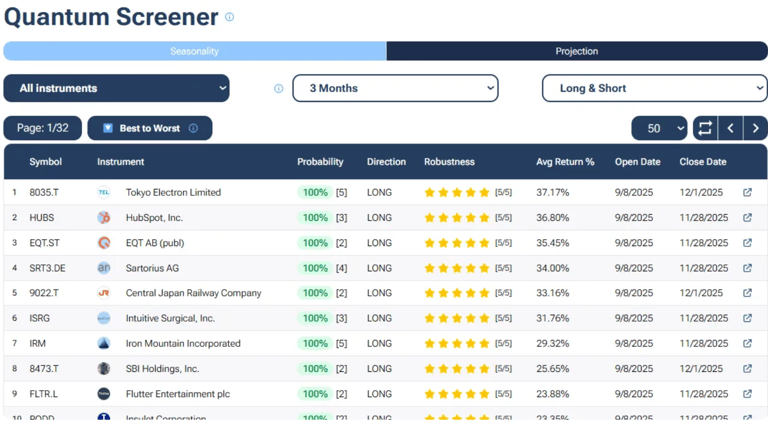The height and width of the screenshot is (428, 768).
Task: Click the 100% probability badge for ISRG
Action: tap(315, 318)
